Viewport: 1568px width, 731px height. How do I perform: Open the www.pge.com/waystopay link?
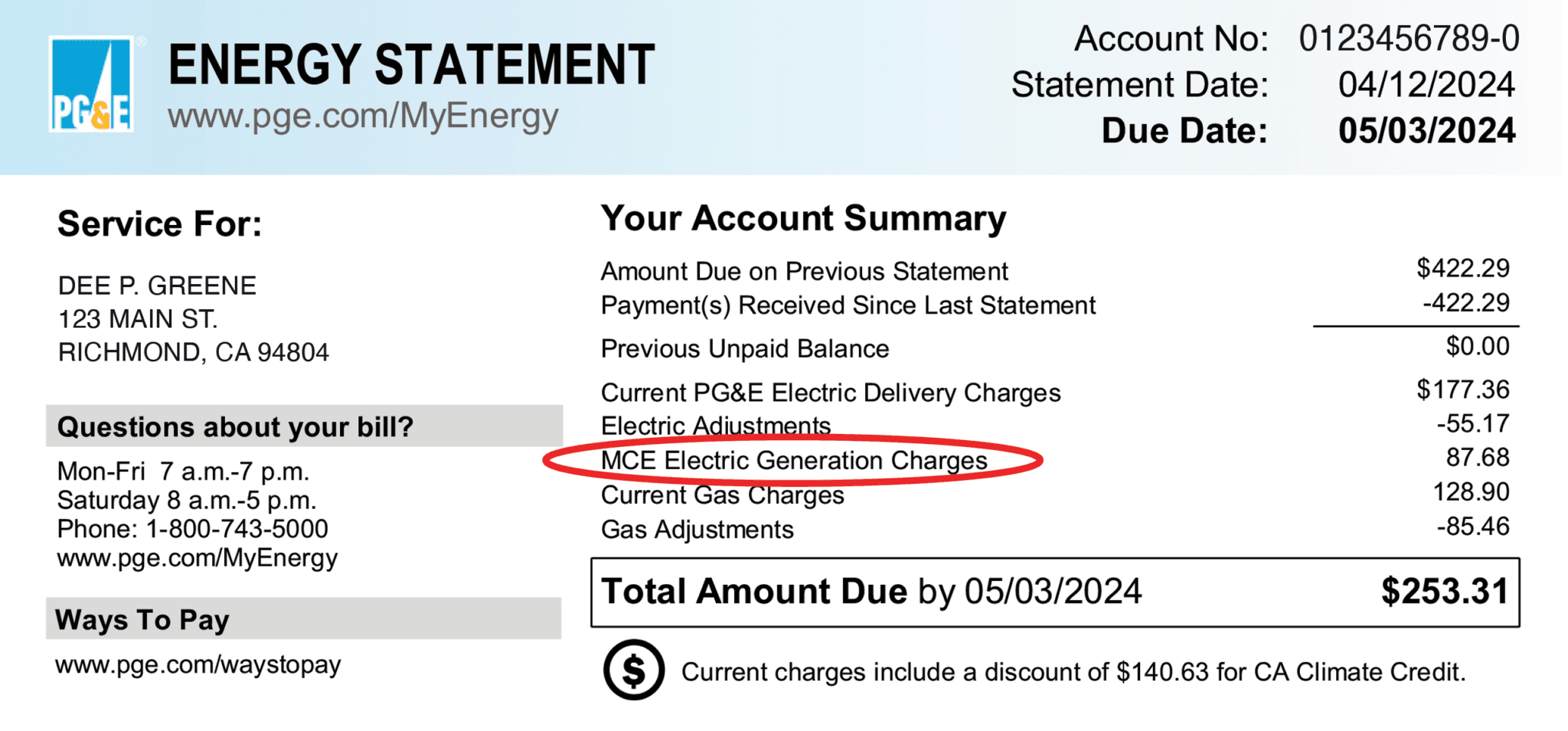[x=198, y=664]
